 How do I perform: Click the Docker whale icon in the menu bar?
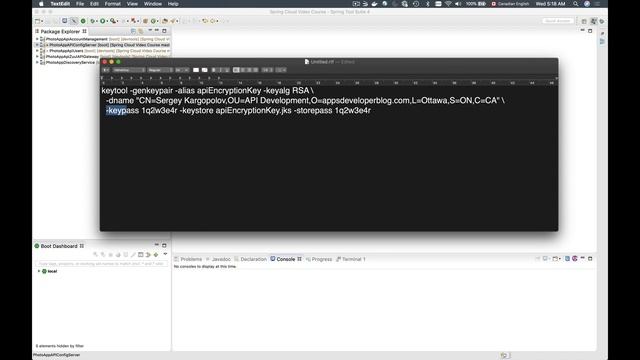(374, 4)
